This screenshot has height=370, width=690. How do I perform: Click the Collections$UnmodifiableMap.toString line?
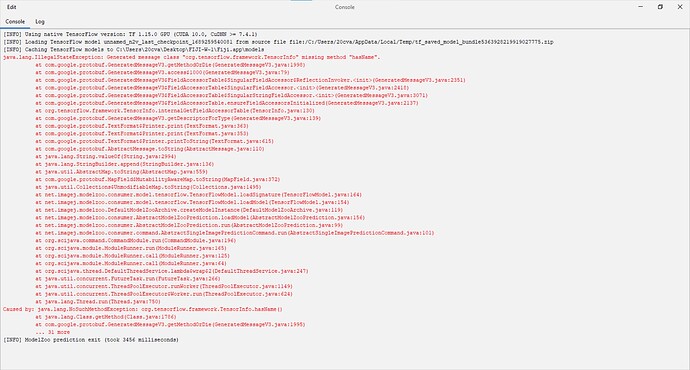148,187
